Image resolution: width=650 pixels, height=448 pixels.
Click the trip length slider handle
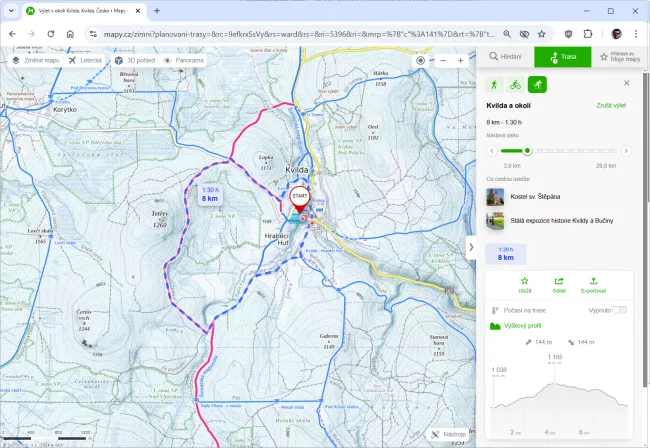coord(527,151)
